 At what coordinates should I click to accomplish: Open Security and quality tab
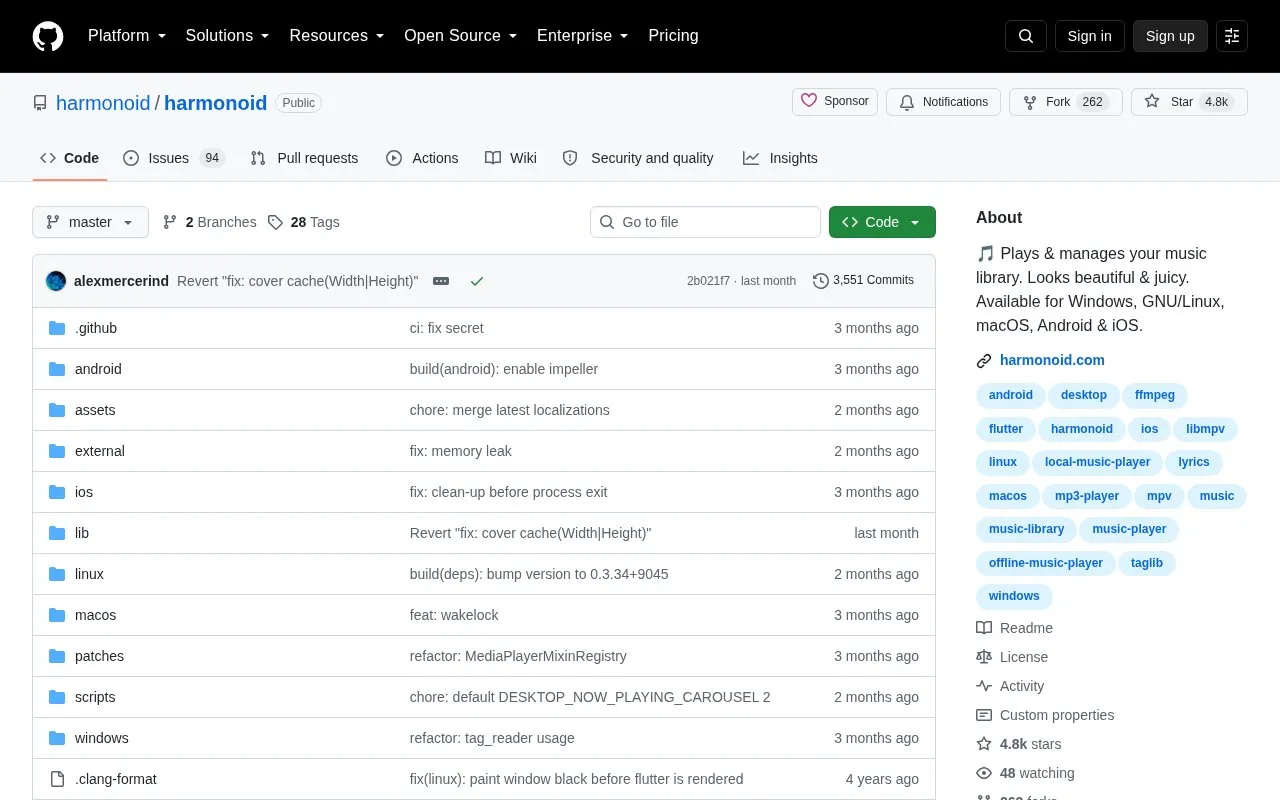pyautogui.click(x=638, y=158)
